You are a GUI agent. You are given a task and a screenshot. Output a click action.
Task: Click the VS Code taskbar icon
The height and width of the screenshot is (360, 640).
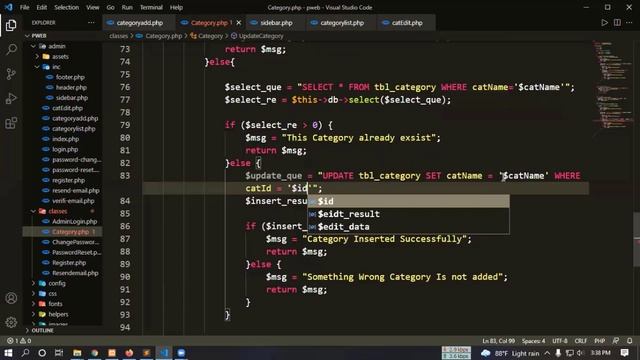point(164,353)
